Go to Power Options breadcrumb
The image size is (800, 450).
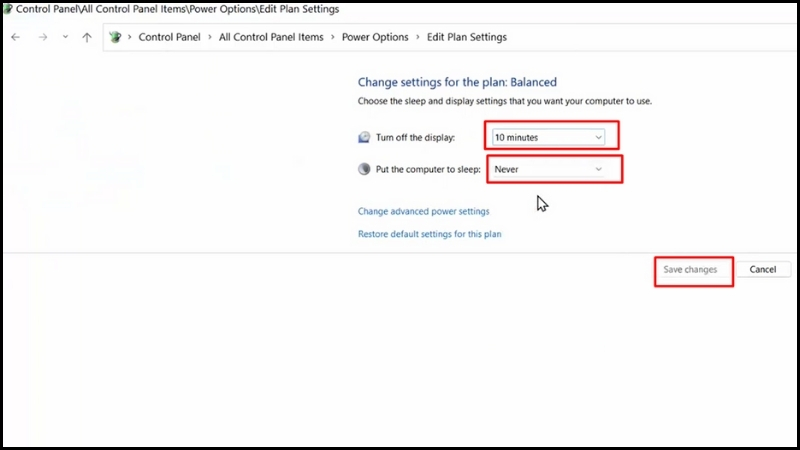pyautogui.click(x=375, y=37)
